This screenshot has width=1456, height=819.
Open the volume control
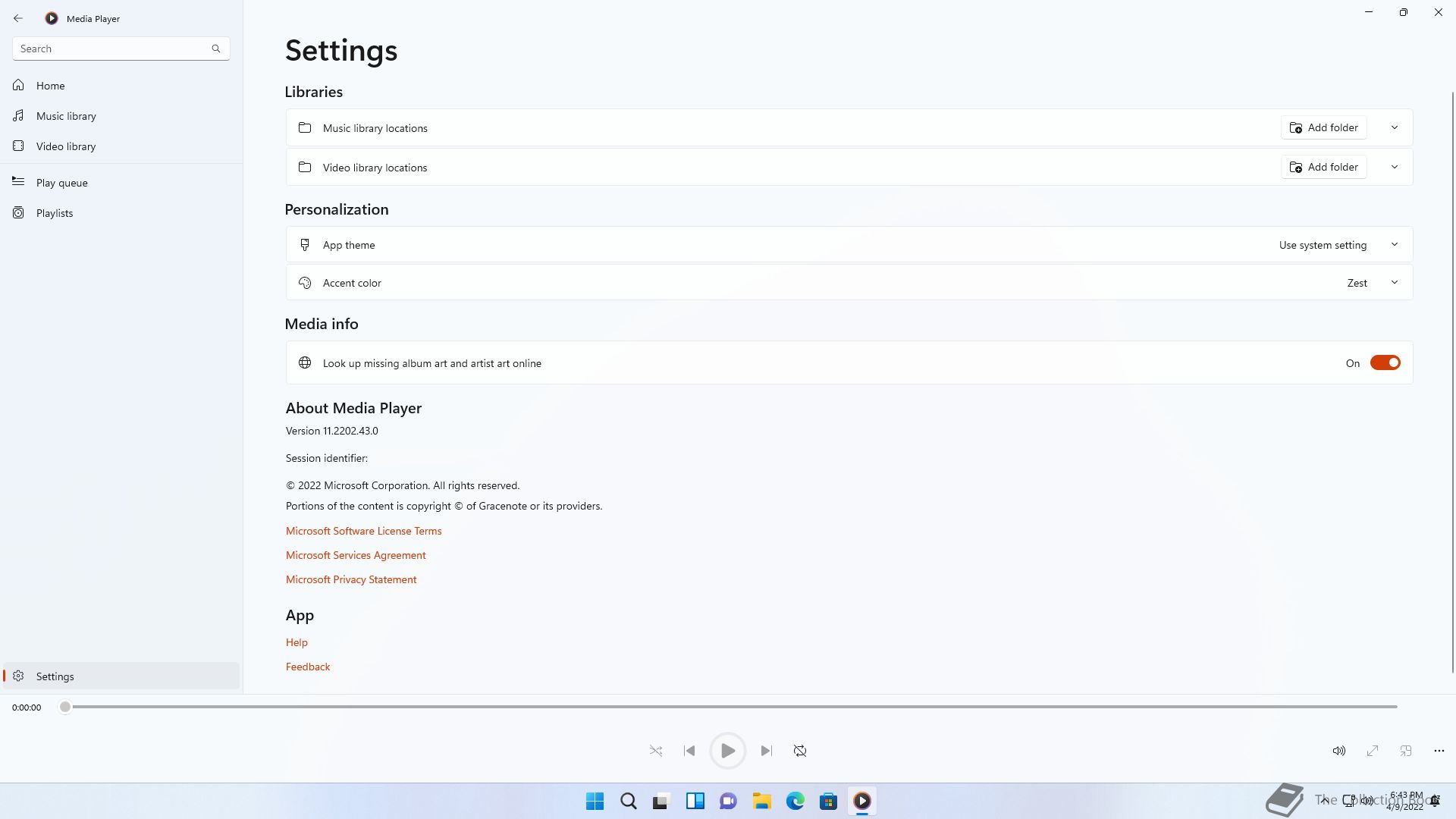(1339, 751)
